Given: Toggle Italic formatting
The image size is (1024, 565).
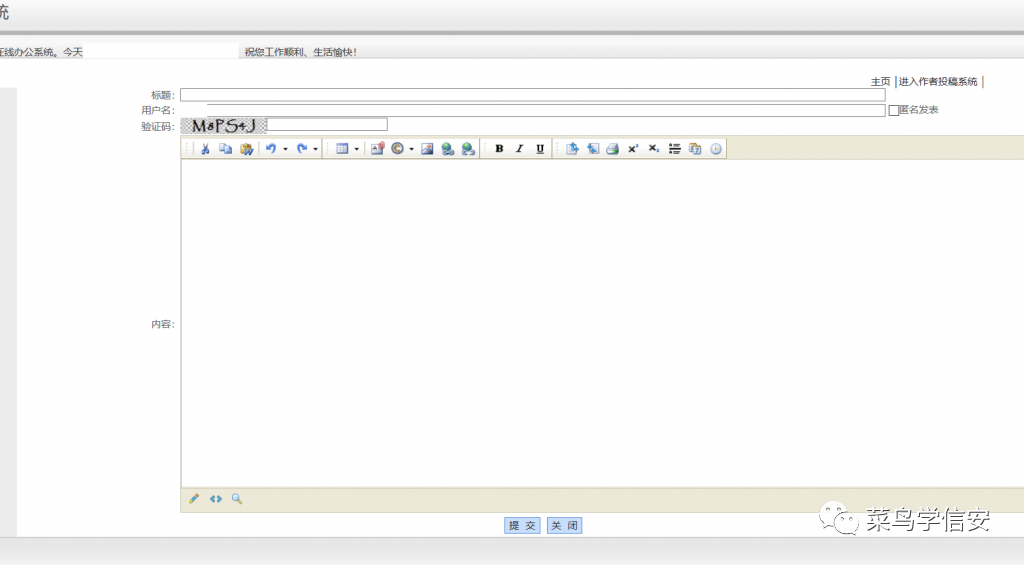Looking at the screenshot, I should click(520, 149).
